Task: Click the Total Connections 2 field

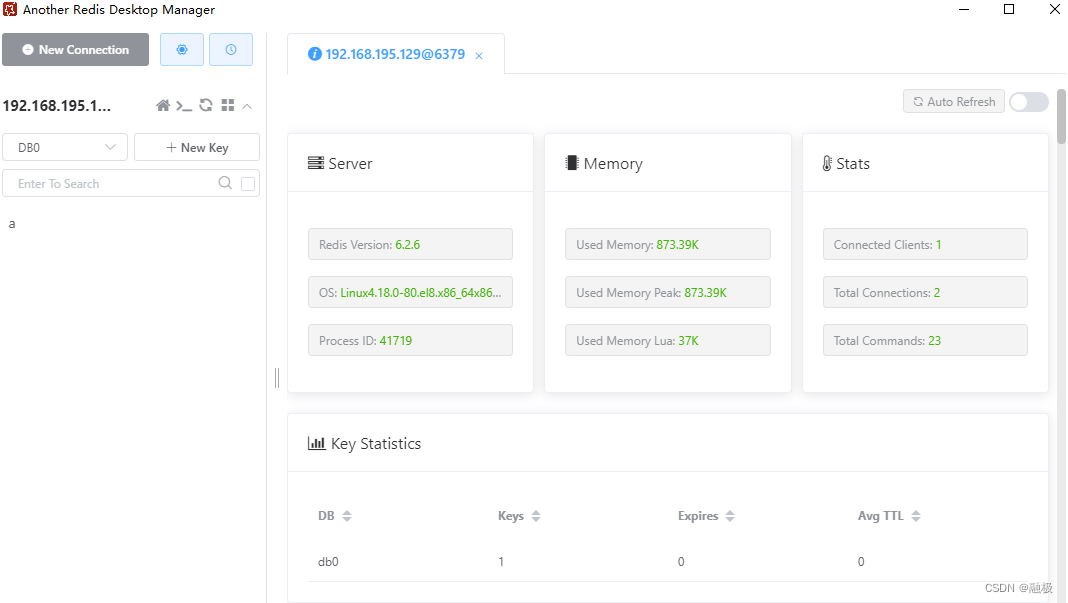Action: coord(925,292)
